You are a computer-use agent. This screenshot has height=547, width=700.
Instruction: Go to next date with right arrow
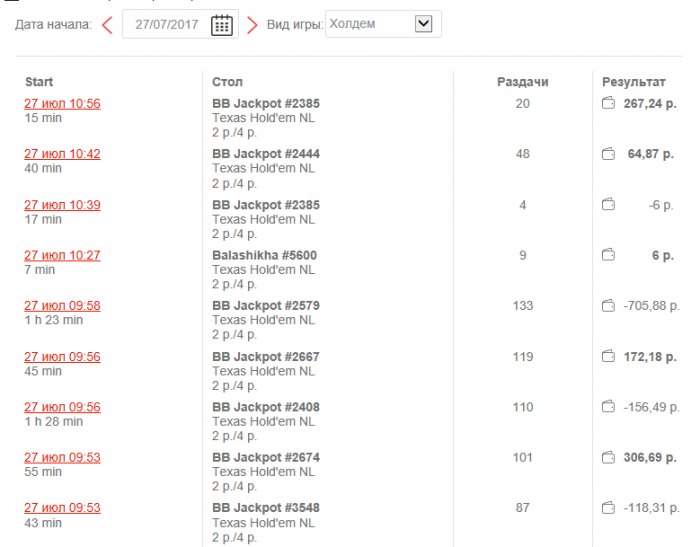click(x=252, y=25)
